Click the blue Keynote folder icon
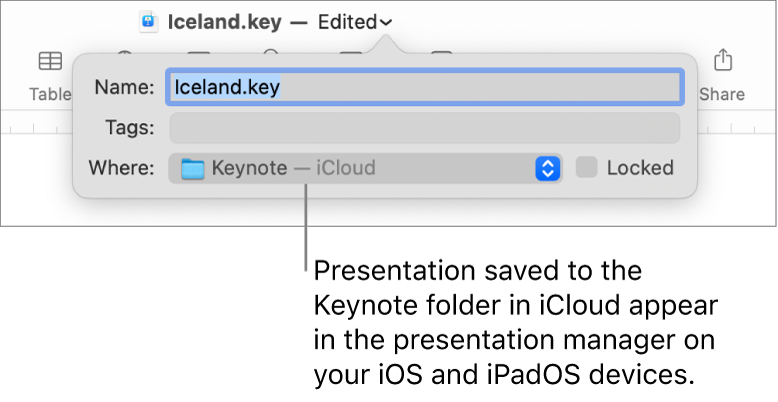Viewport: 778px width, 402px height. point(194,168)
